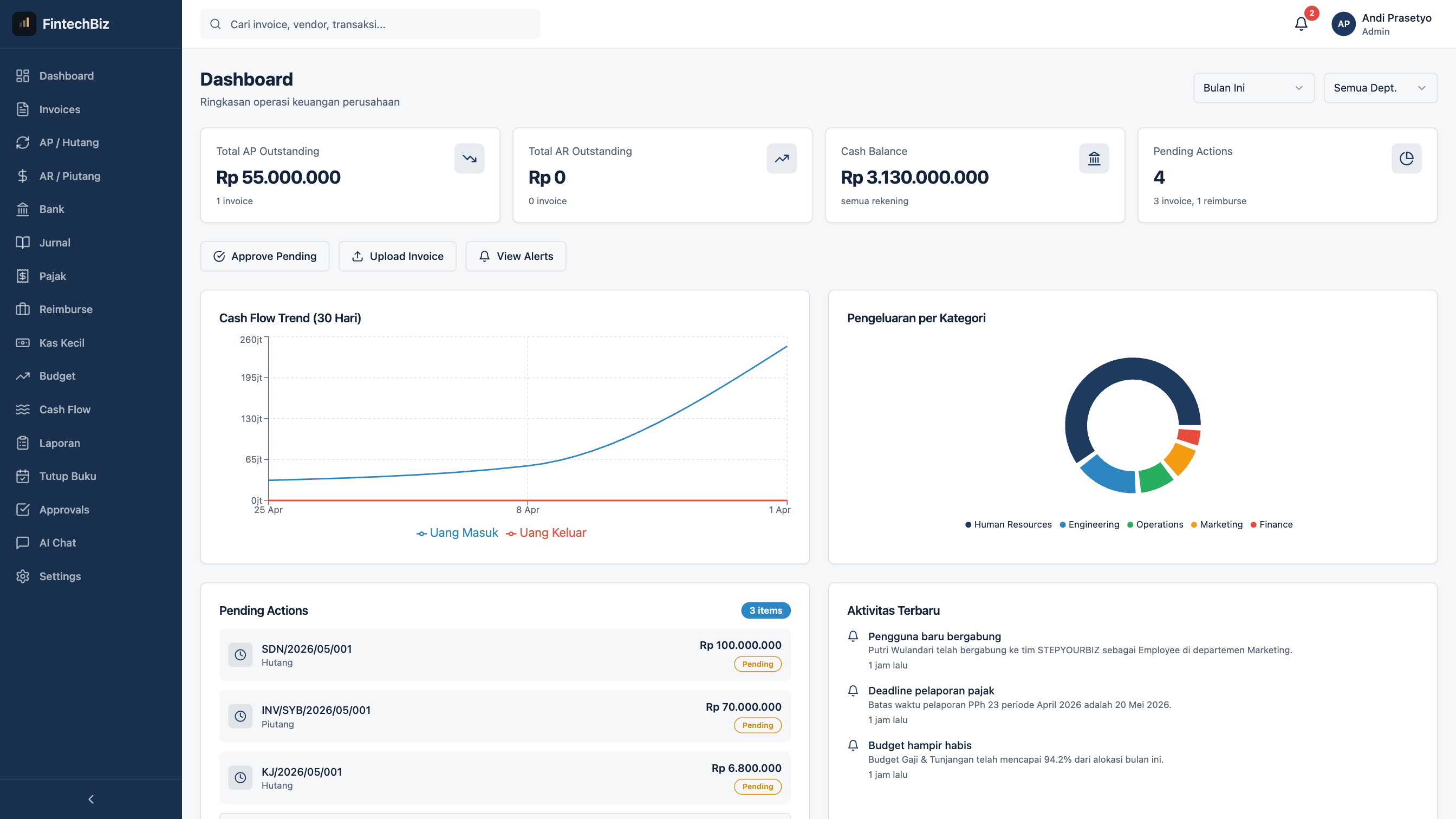This screenshot has width=1456, height=819.
Task: Click Pending status on Rp 70.000.000 row
Action: (757, 725)
